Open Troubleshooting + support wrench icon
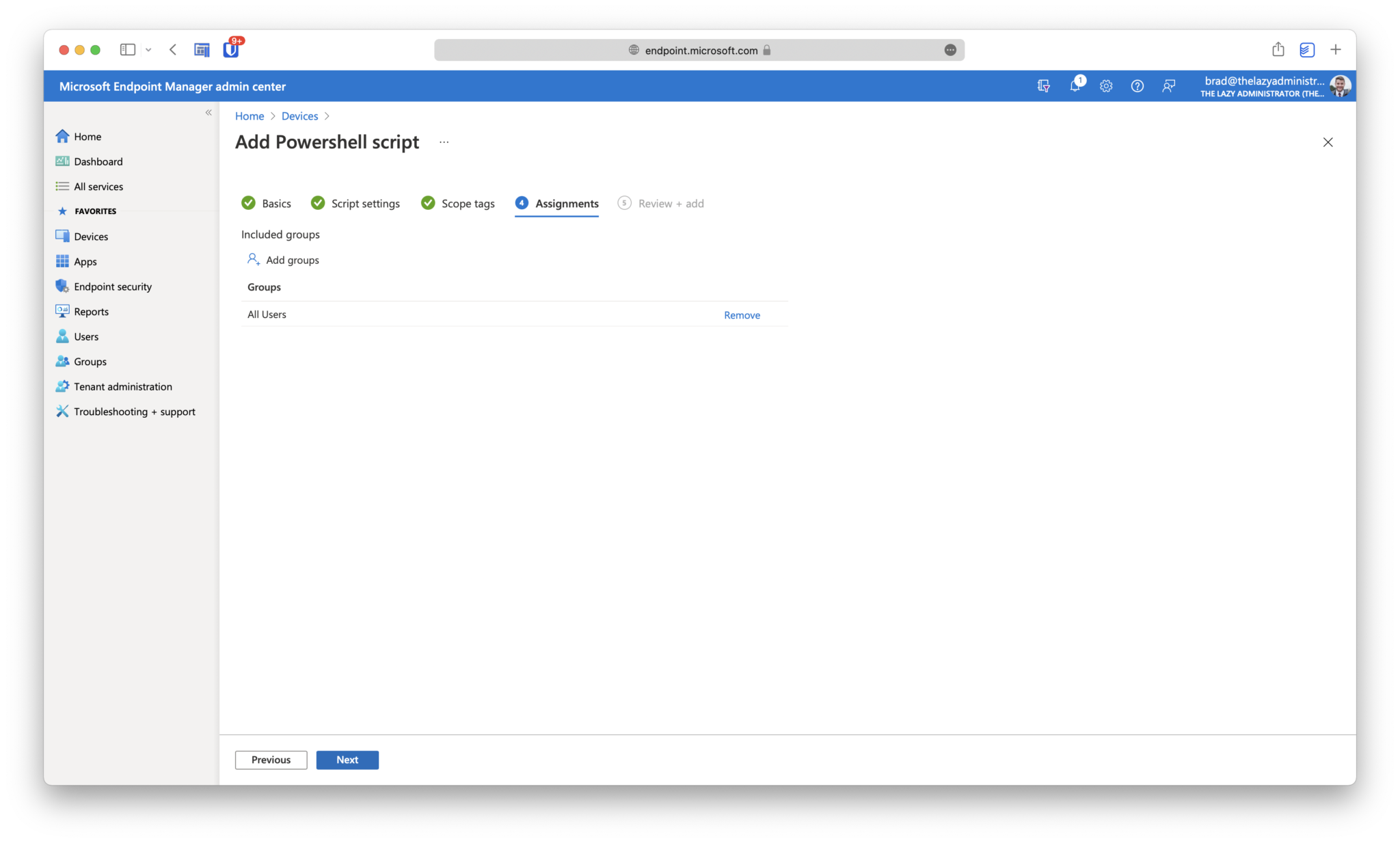The width and height of the screenshot is (1400, 843). point(62,411)
